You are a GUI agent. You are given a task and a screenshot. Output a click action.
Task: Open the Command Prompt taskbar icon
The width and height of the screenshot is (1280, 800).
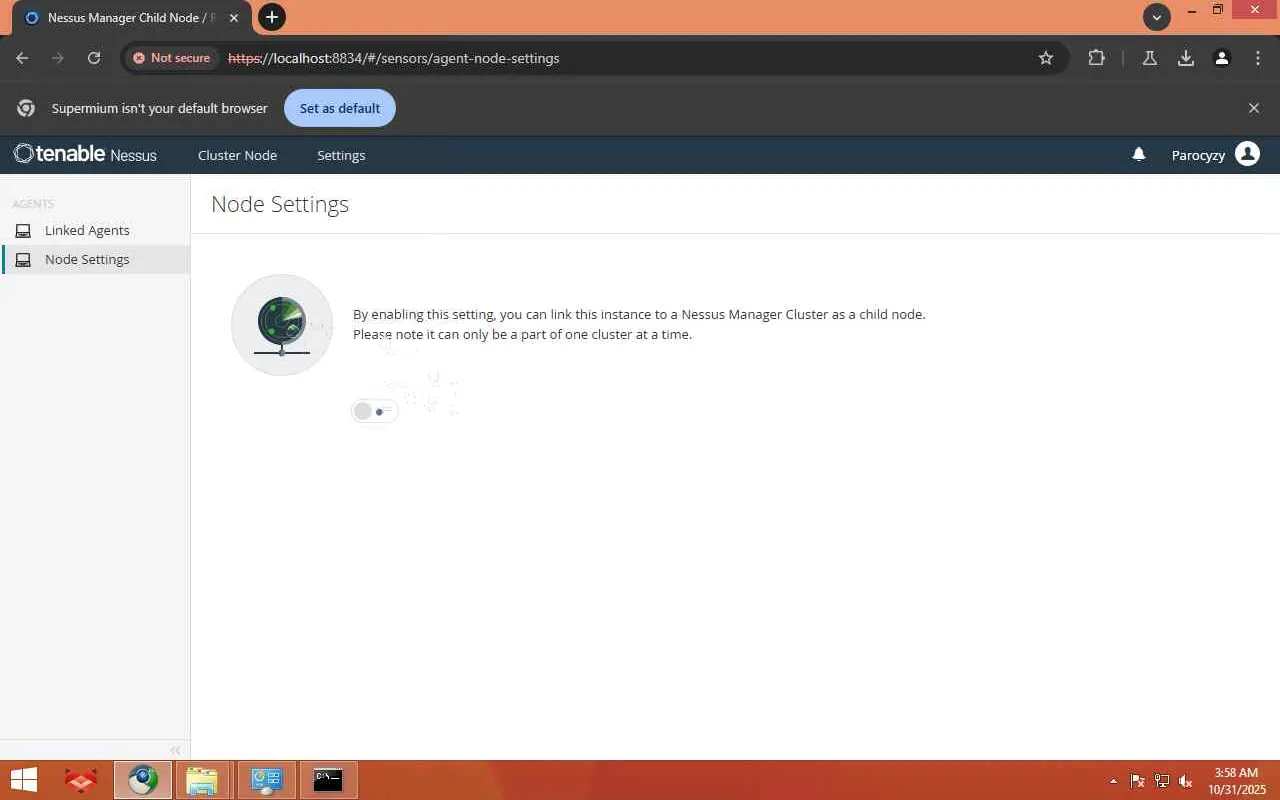tap(328, 780)
